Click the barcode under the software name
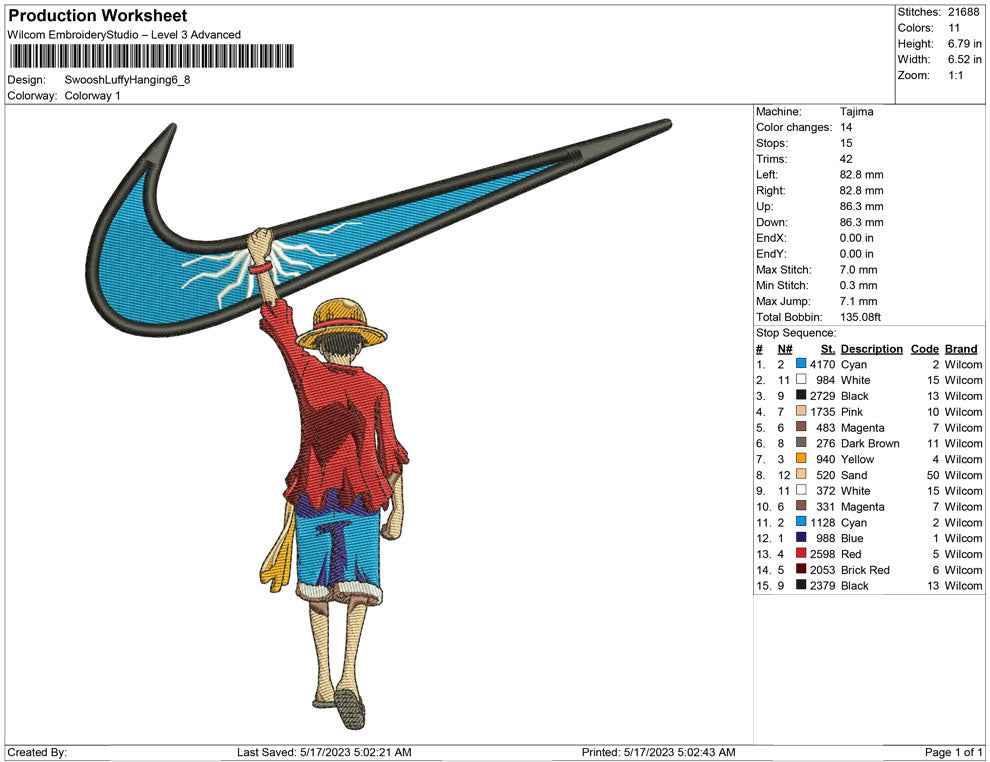The image size is (990, 762). (152, 56)
